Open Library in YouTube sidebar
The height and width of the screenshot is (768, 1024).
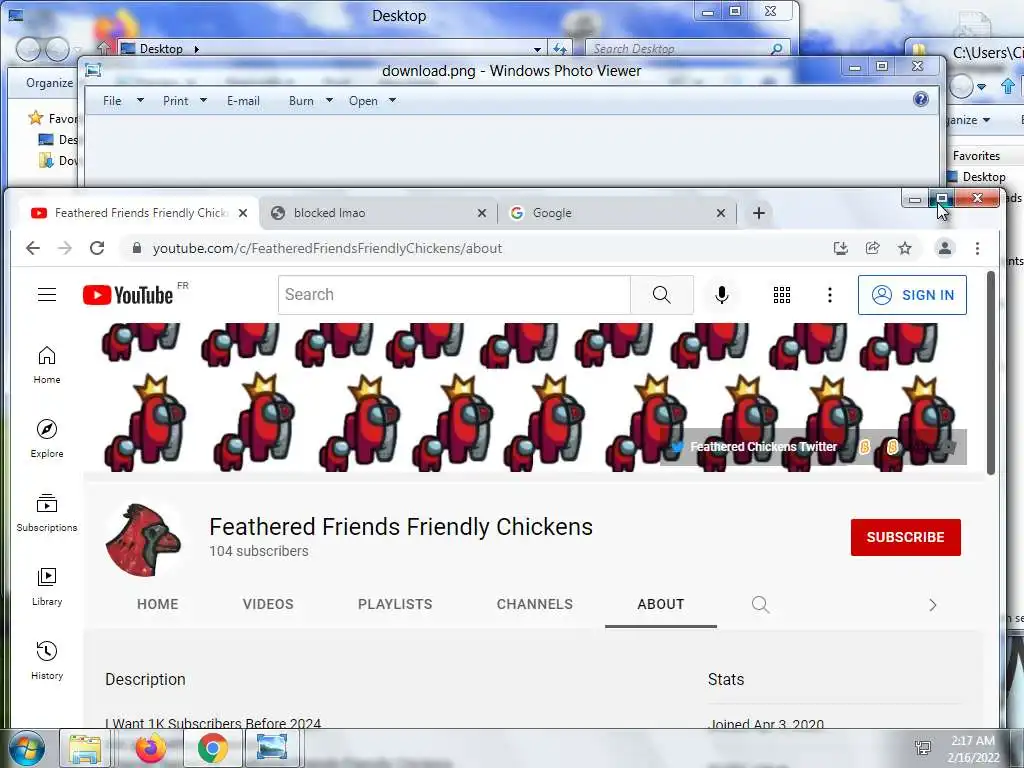(x=47, y=587)
